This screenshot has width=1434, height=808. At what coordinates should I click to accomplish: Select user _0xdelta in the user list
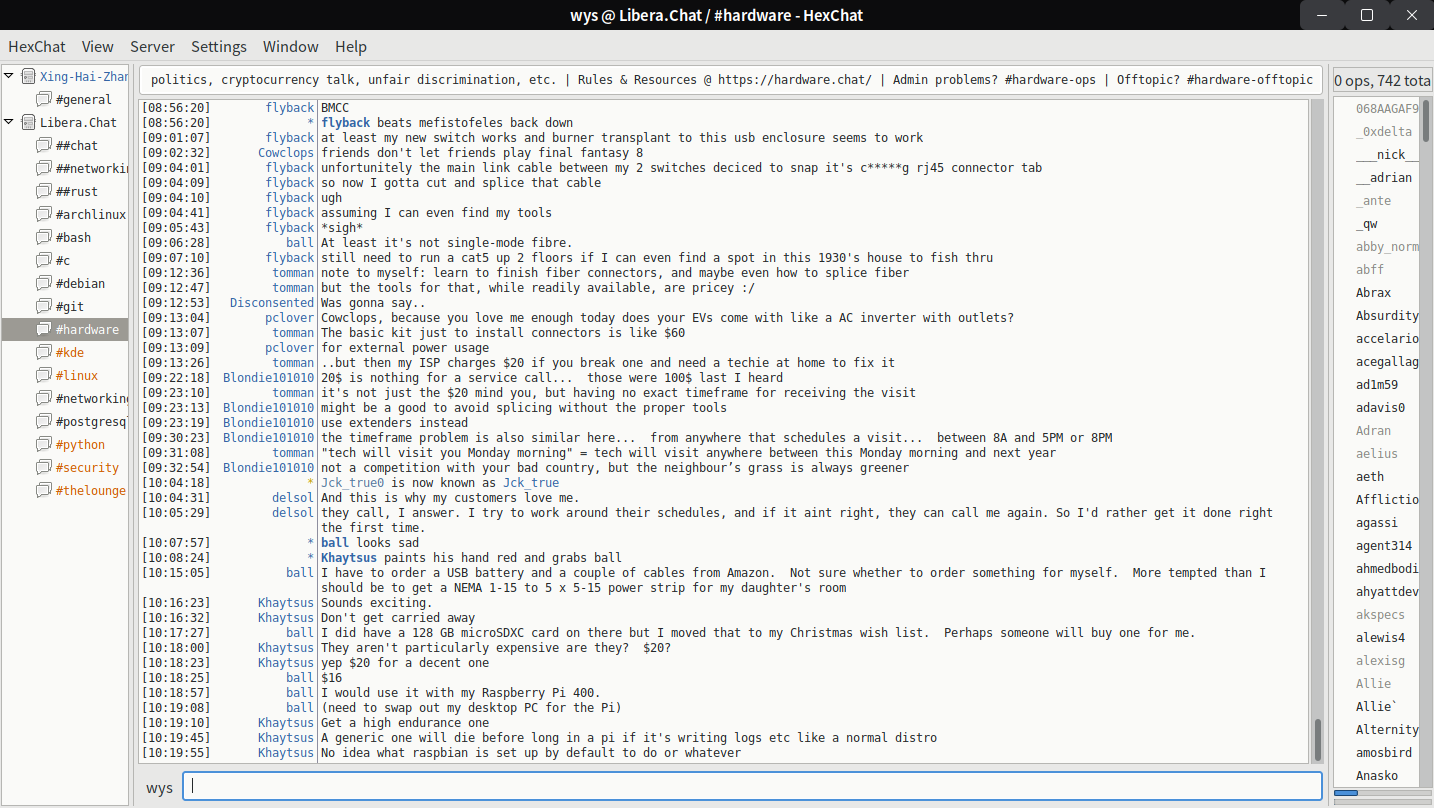tap(1384, 131)
